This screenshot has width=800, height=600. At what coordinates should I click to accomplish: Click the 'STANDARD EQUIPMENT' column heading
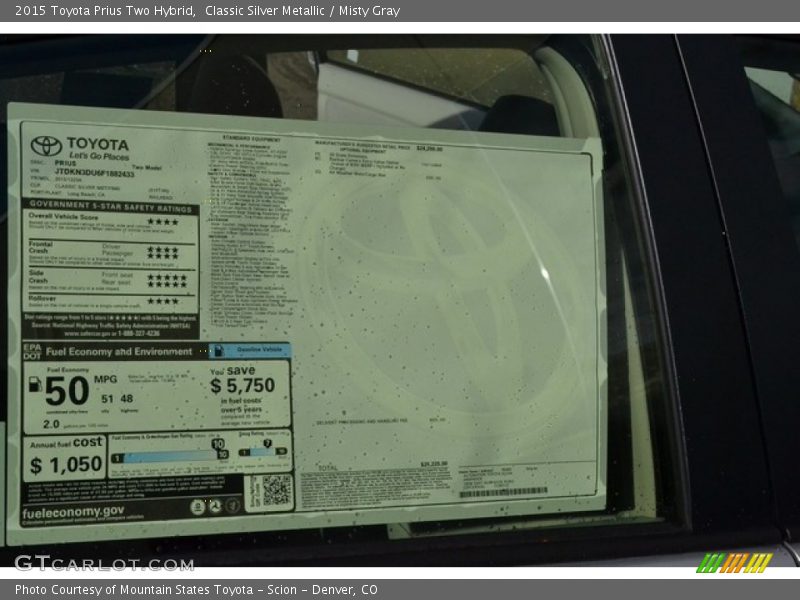tap(251, 139)
